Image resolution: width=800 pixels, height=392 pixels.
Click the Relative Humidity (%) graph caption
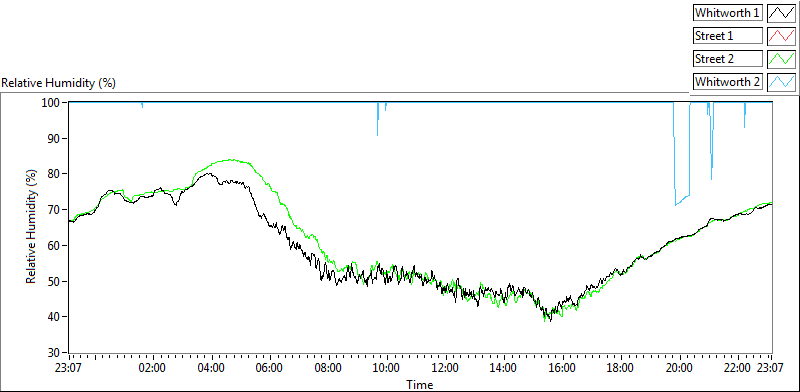59,83
